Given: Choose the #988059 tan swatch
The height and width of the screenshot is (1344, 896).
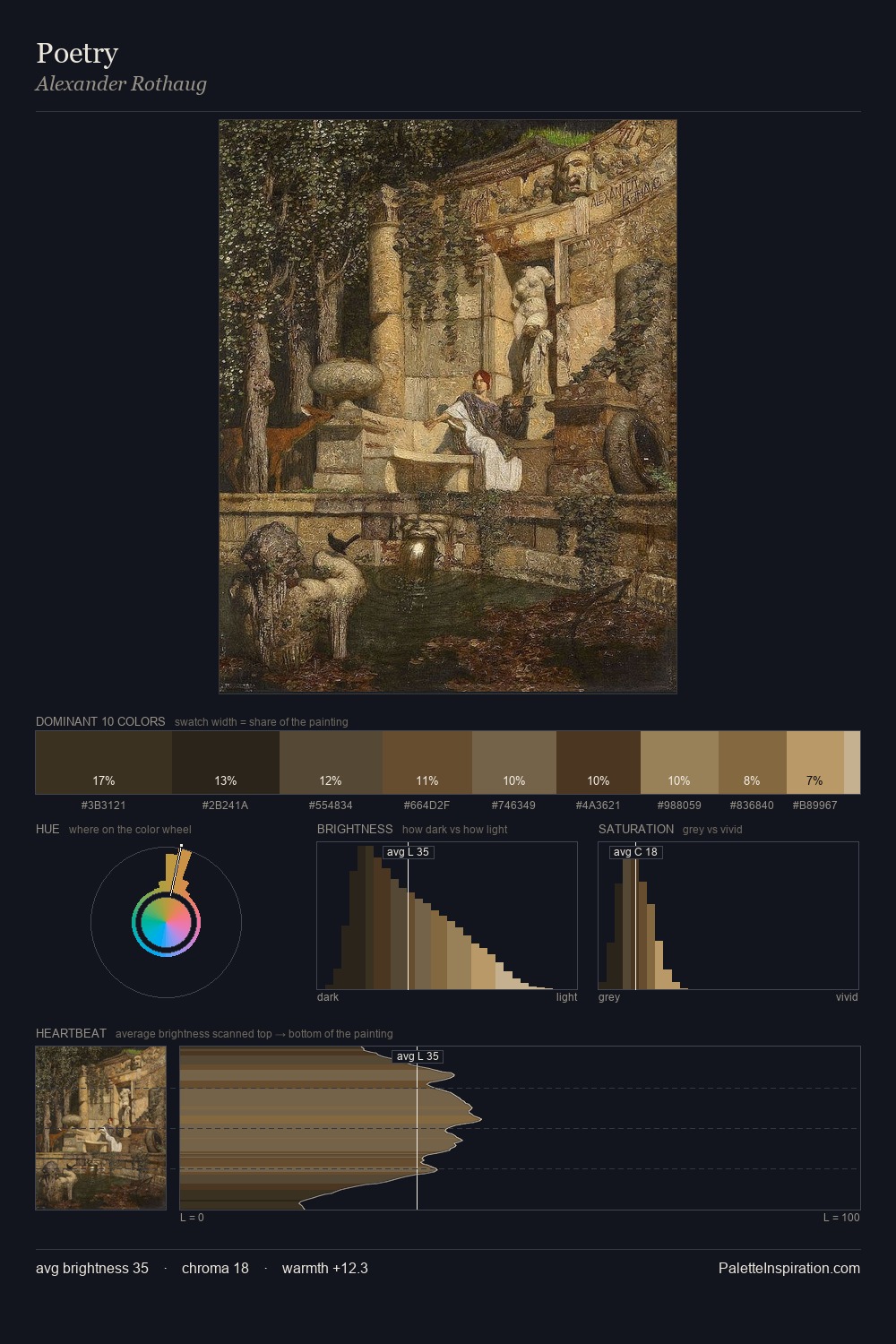Looking at the screenshot, I should [679, 762].
